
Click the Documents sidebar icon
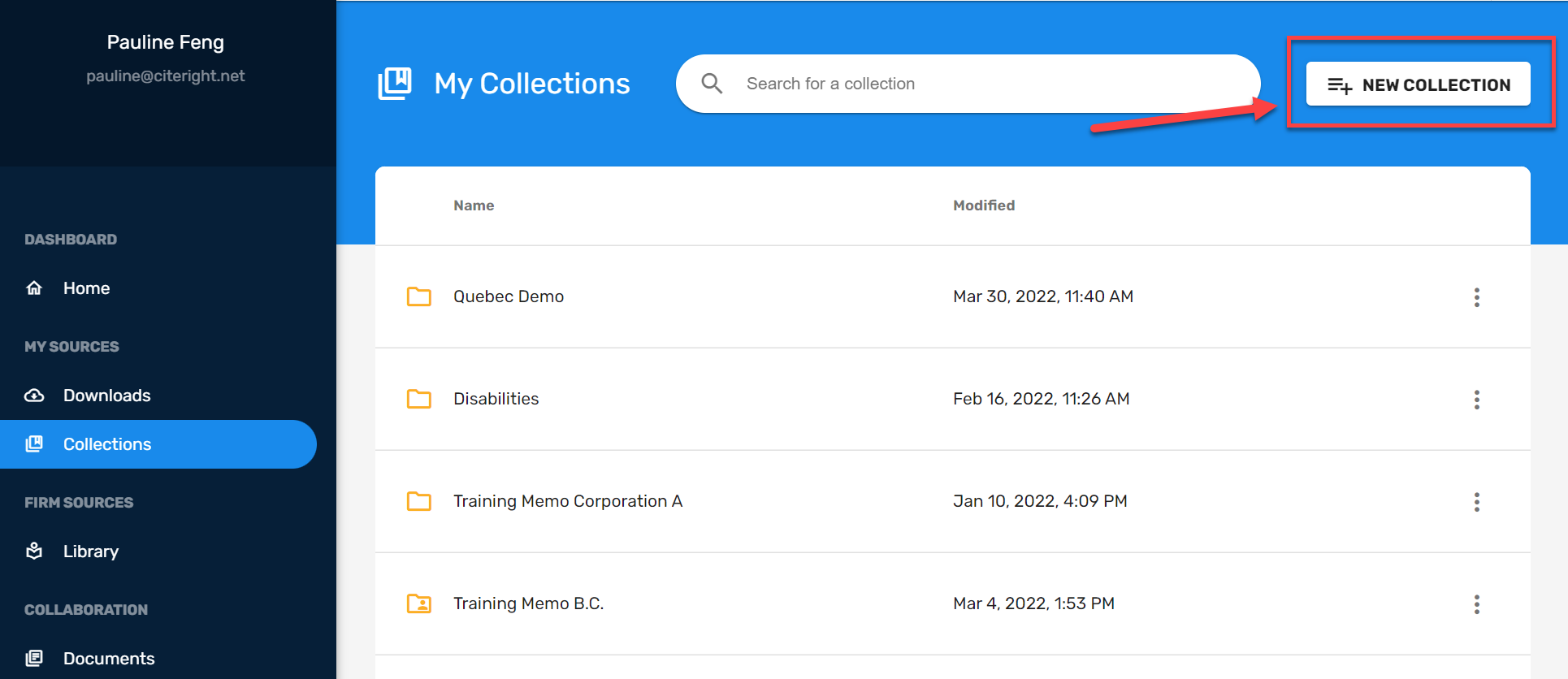tap(34, 659)
